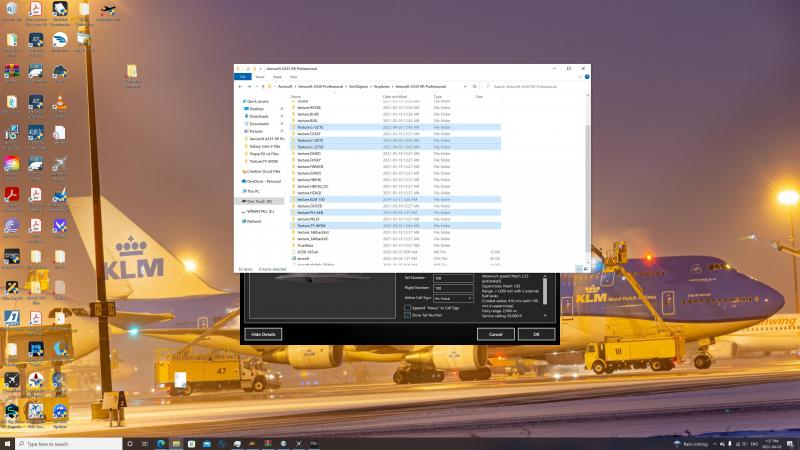Select the A330-343.air file row
The height and width of the screenshot is (450, 800).
[x=395, y=252]
